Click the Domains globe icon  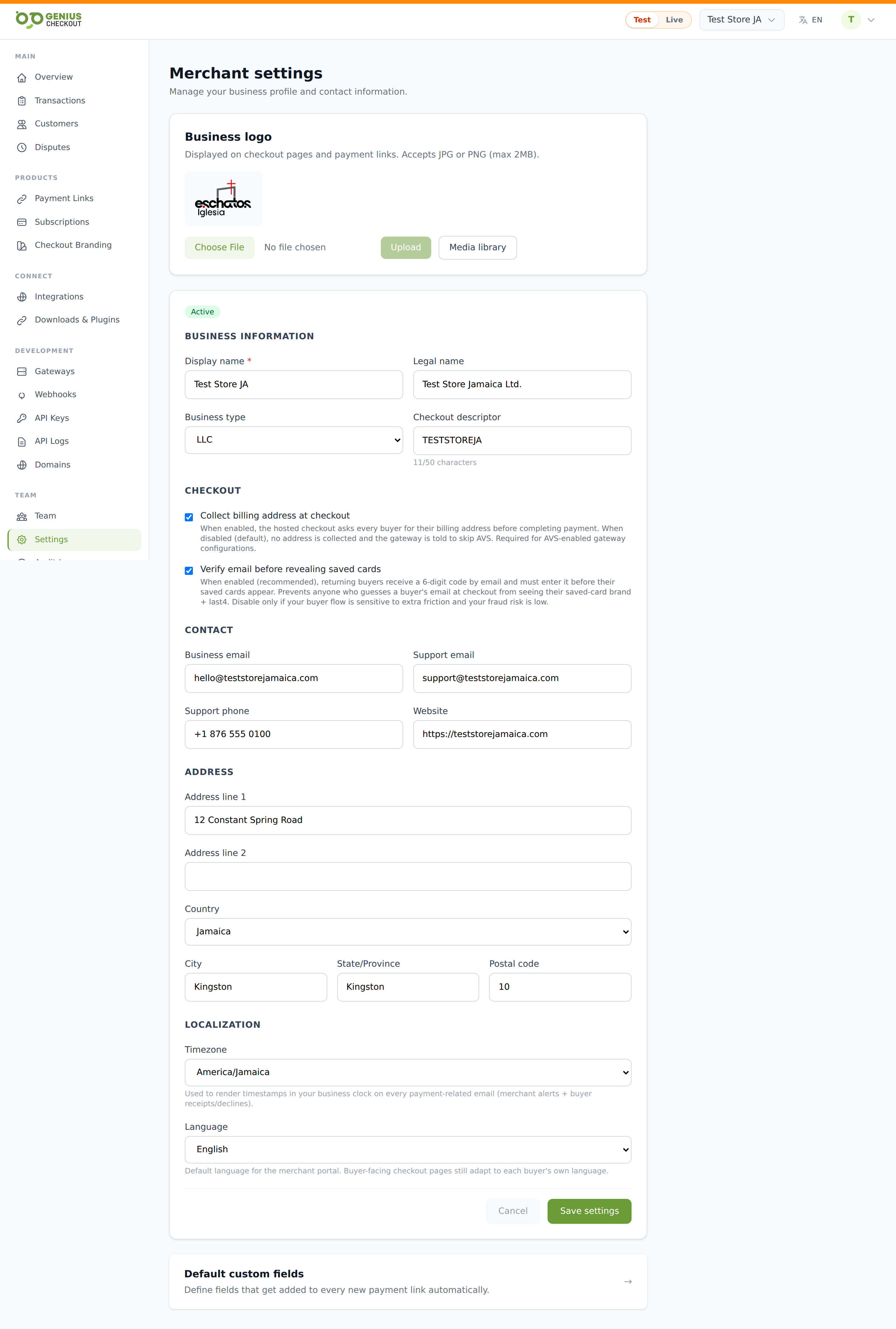(22, 465)
